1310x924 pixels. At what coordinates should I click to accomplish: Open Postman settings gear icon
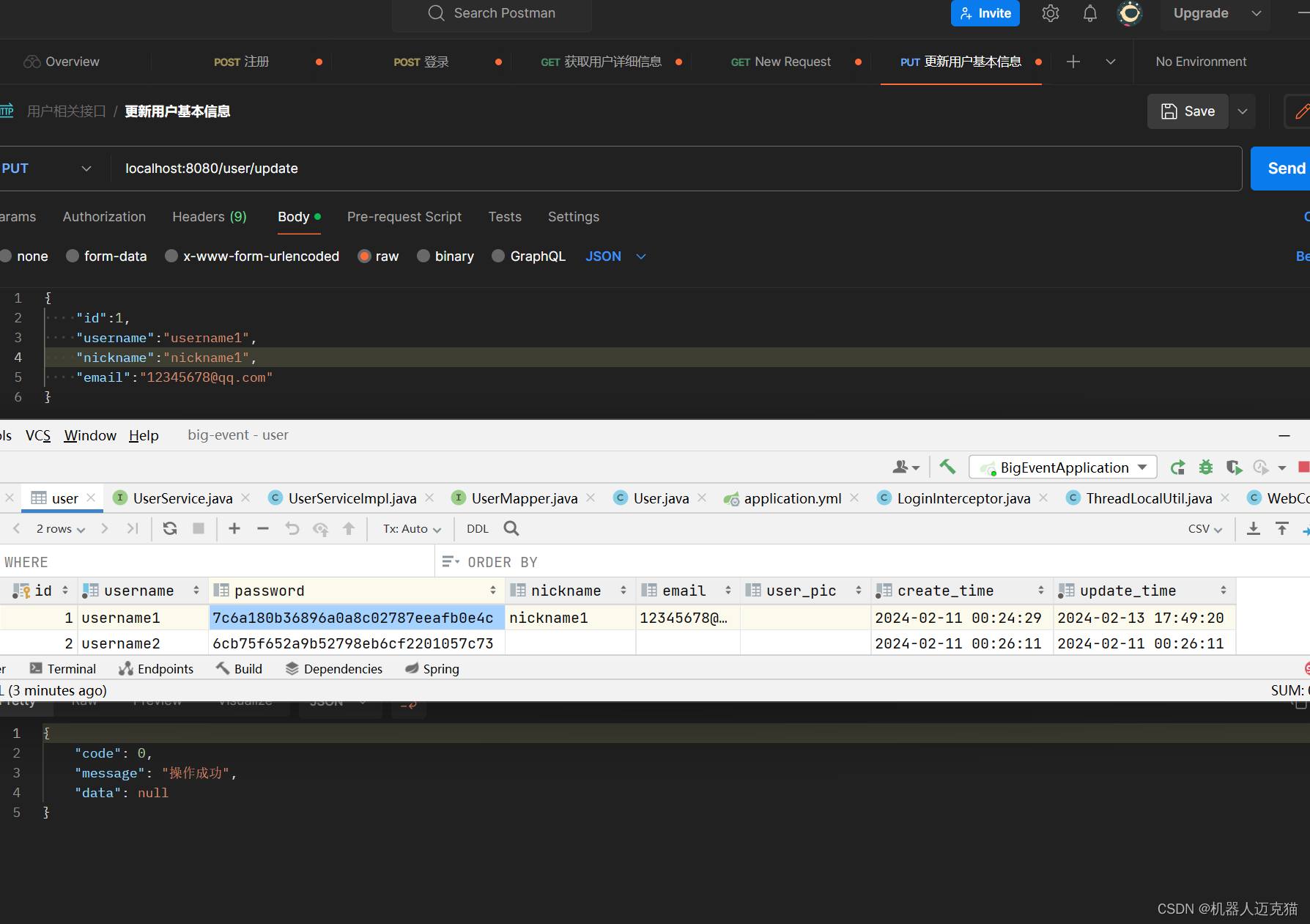coord(1051,13)
